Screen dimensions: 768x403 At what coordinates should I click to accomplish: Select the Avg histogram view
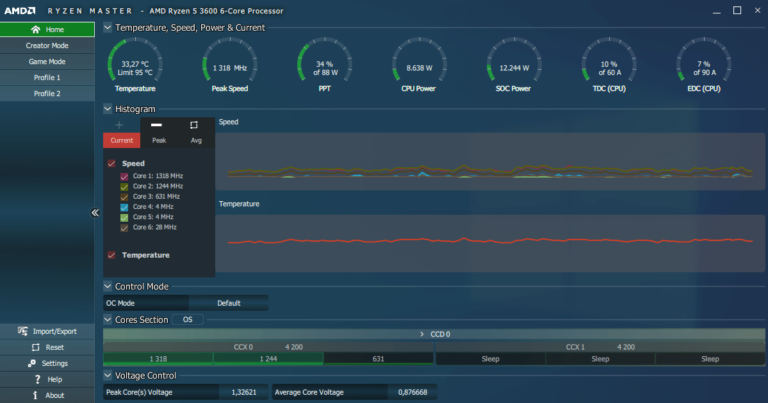(196, 132)
